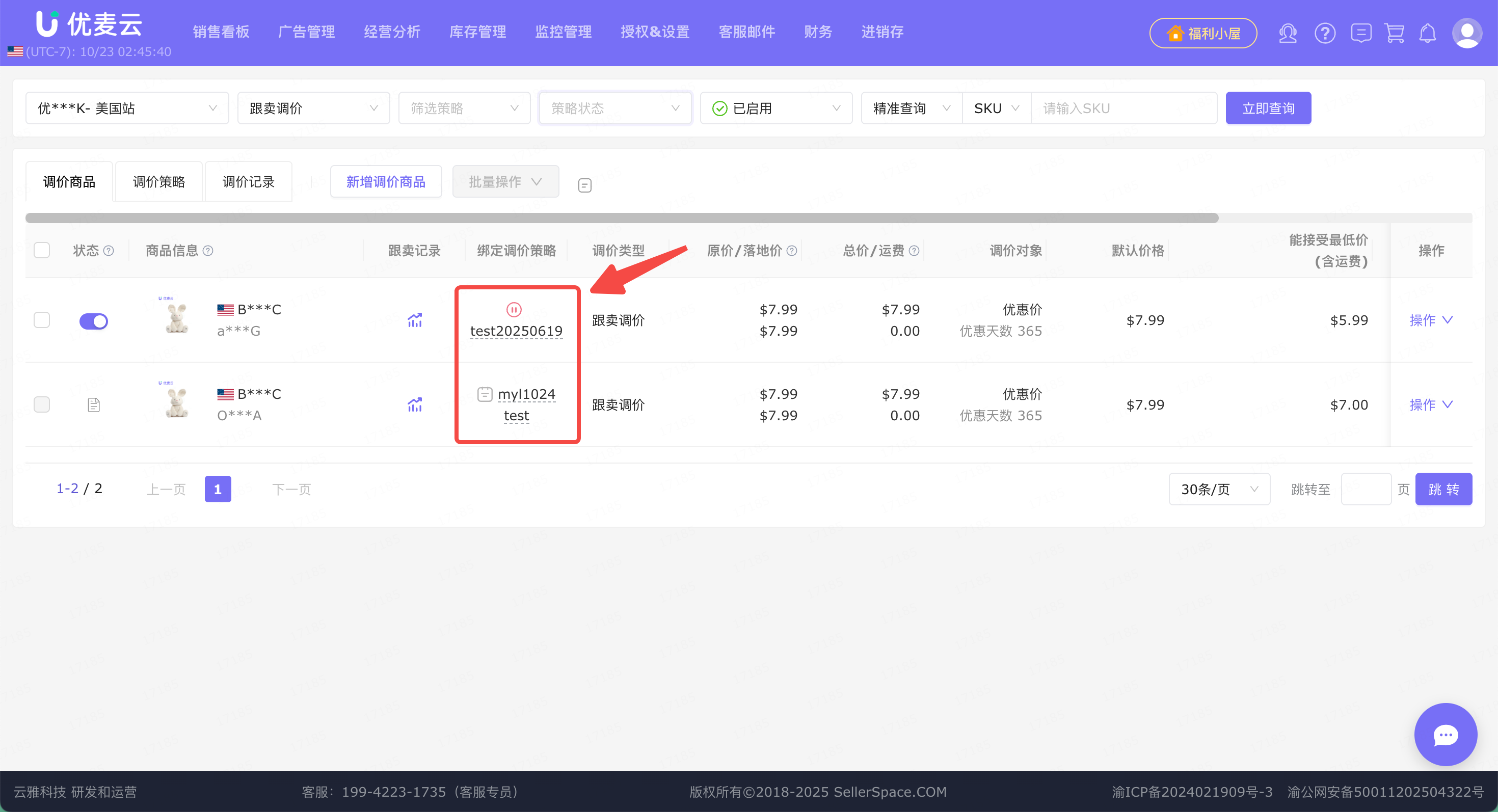Expand 操作 menu for the second product

[x=1431, y=404]
